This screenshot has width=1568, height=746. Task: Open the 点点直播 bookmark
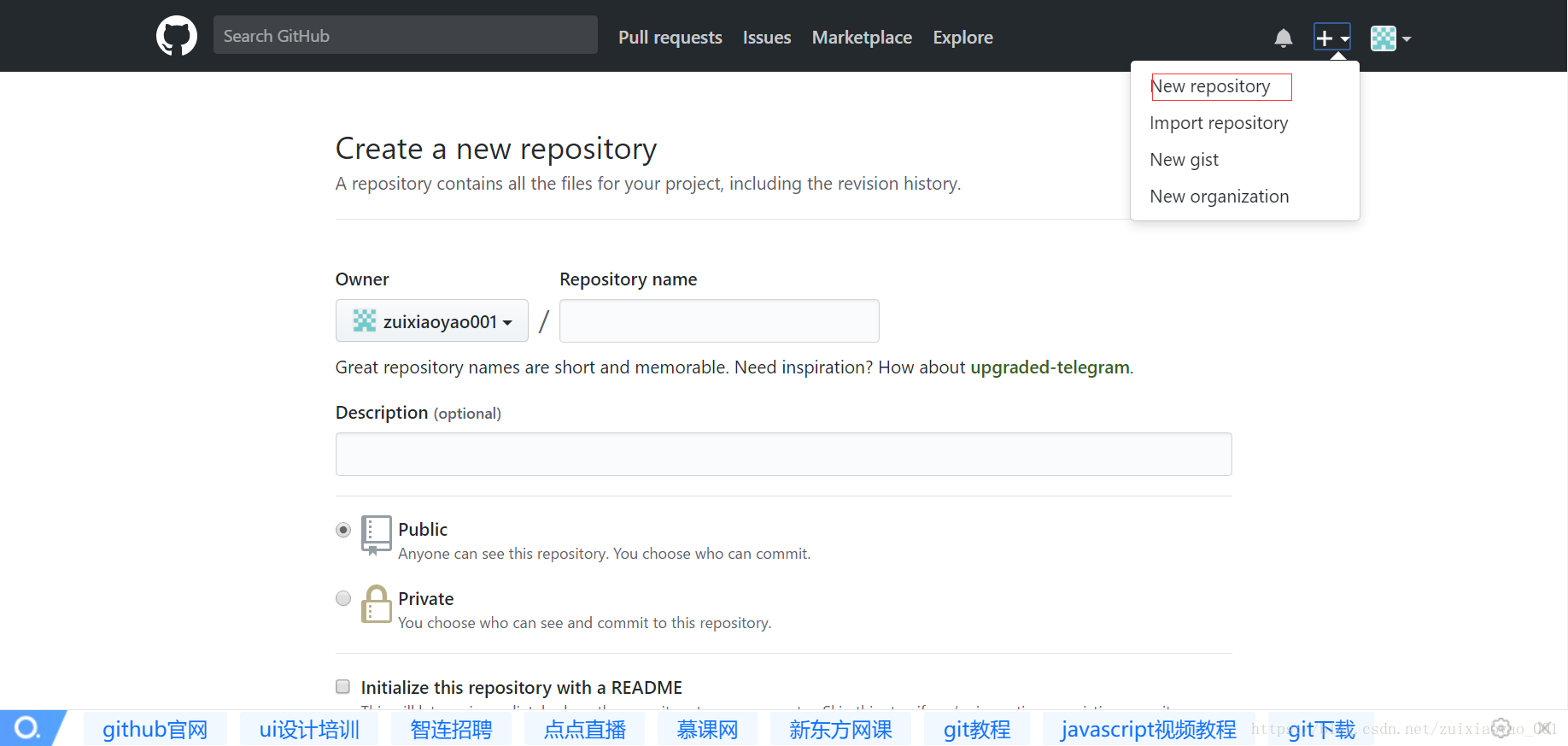pyautogui.click(x=585, y=729)
